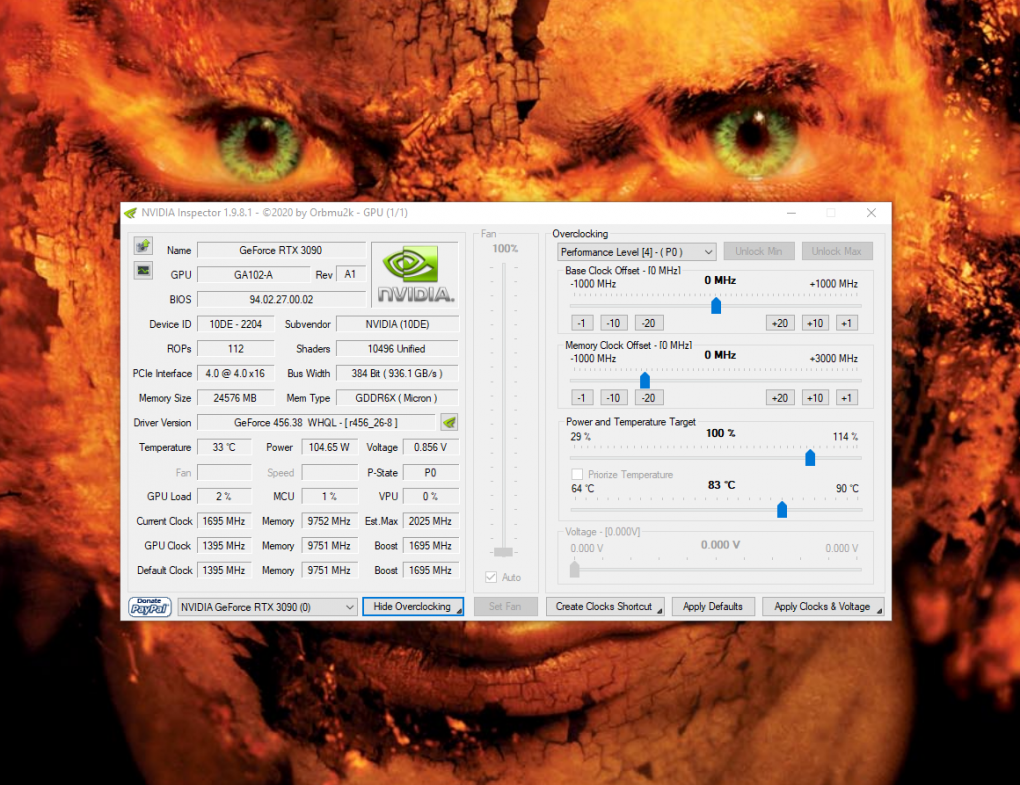Click Create Clocks Shortcut button

(605, 607)
